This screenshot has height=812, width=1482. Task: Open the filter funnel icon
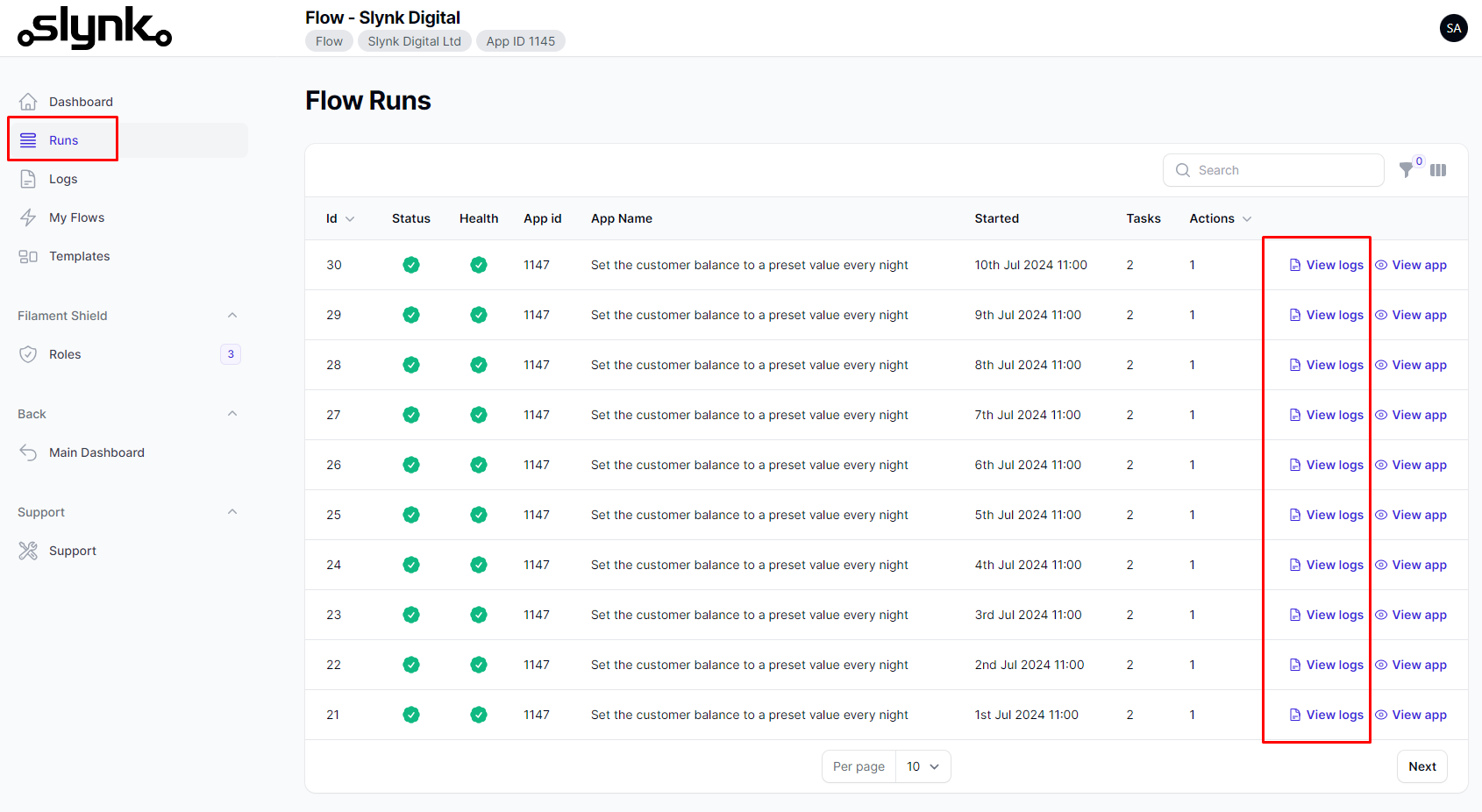tap(1406, 170)
